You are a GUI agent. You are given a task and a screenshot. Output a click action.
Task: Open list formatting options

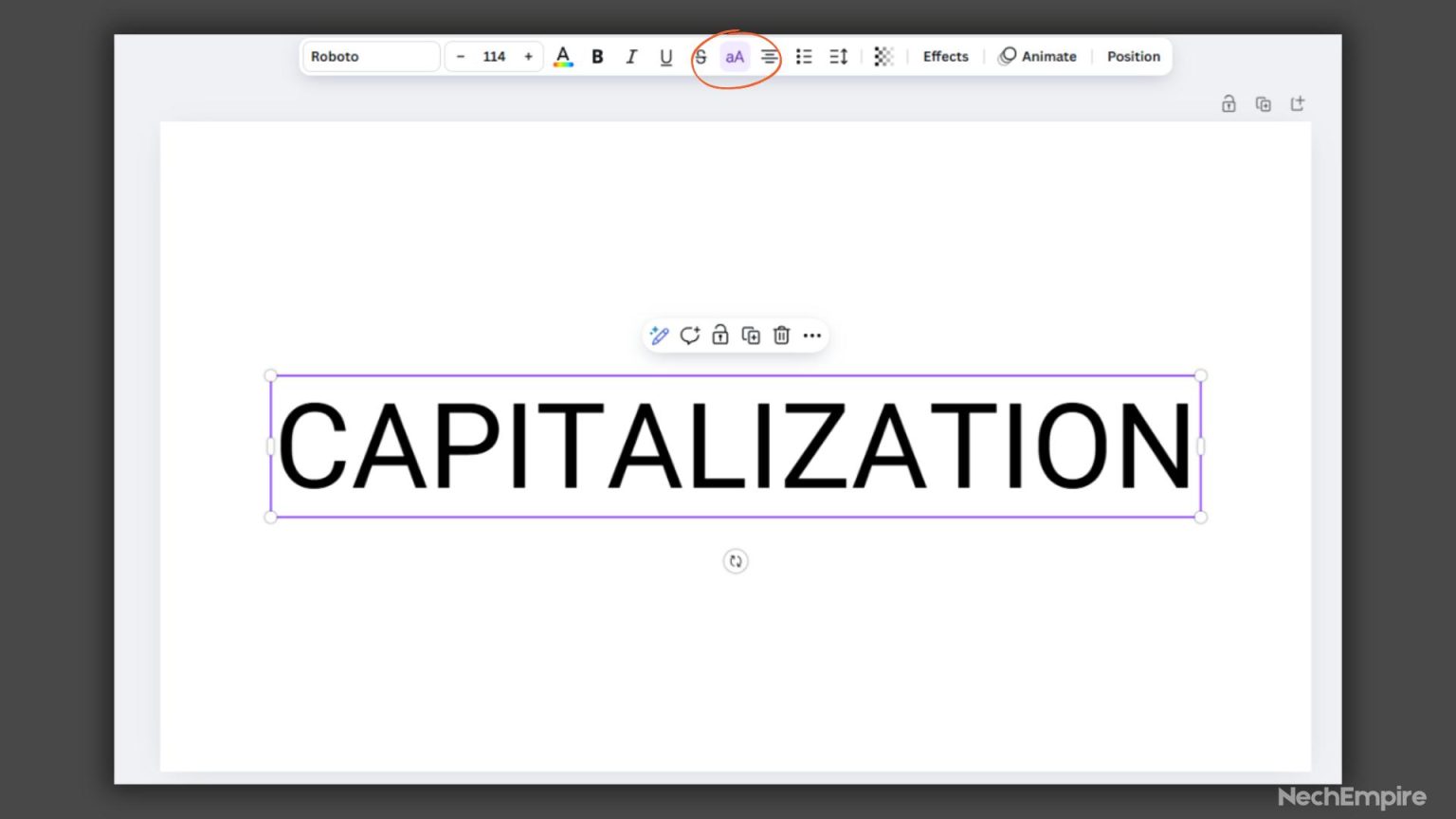[804, 56]
